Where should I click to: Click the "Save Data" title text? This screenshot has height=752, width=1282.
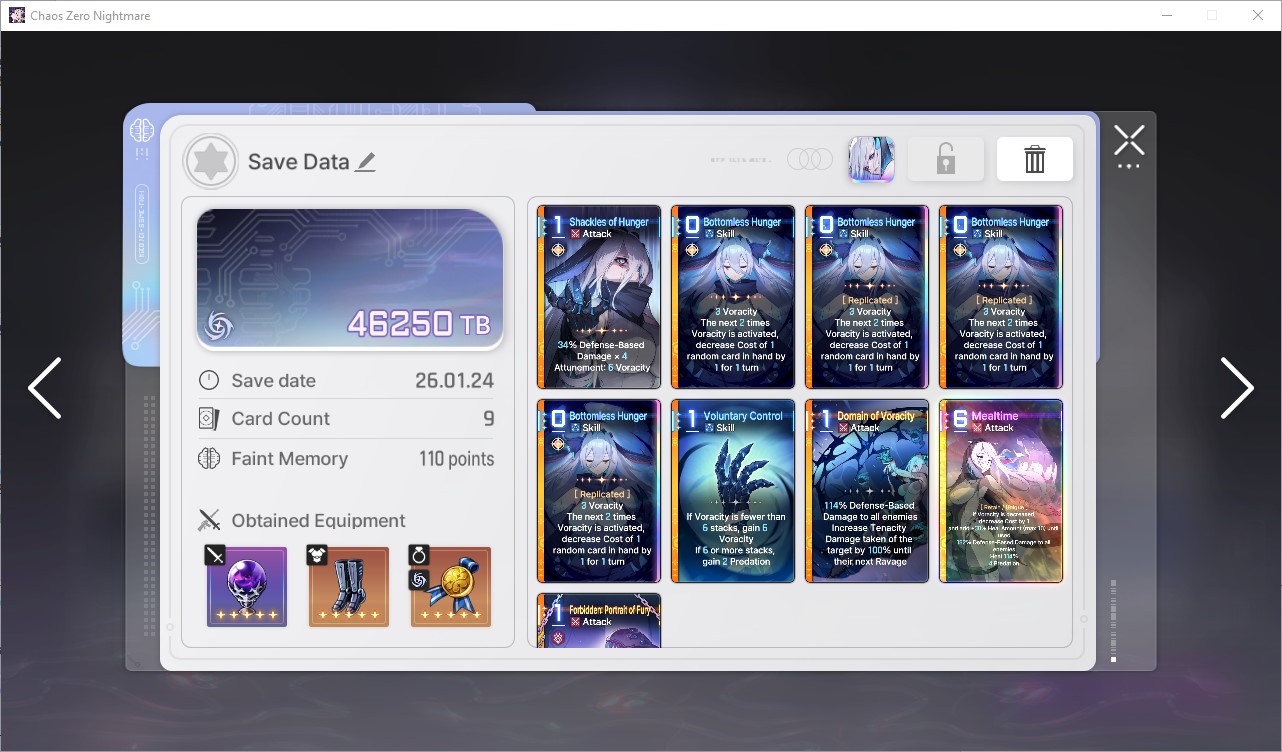pyautogui.click(x=299, y=162)
